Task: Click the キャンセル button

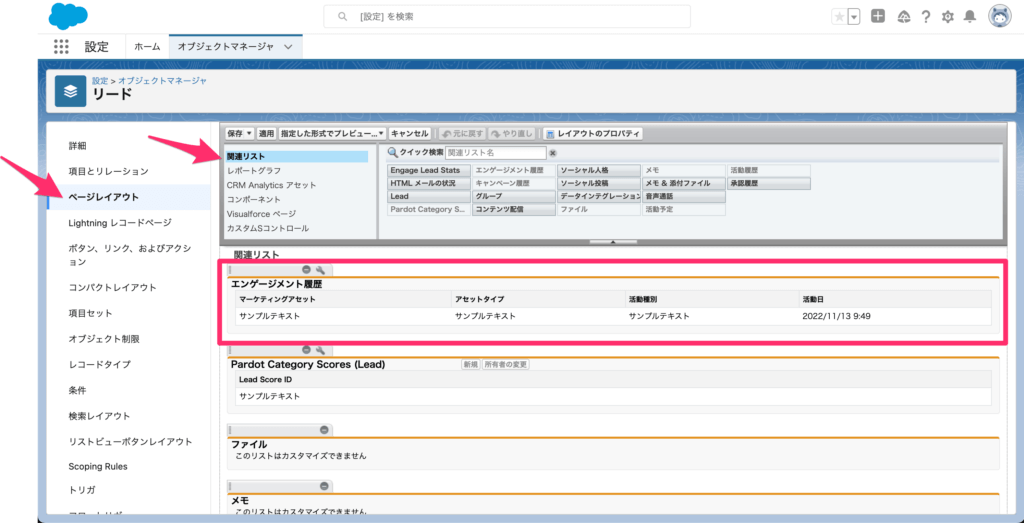Action: pyautogui.click(x=409, y=133)
